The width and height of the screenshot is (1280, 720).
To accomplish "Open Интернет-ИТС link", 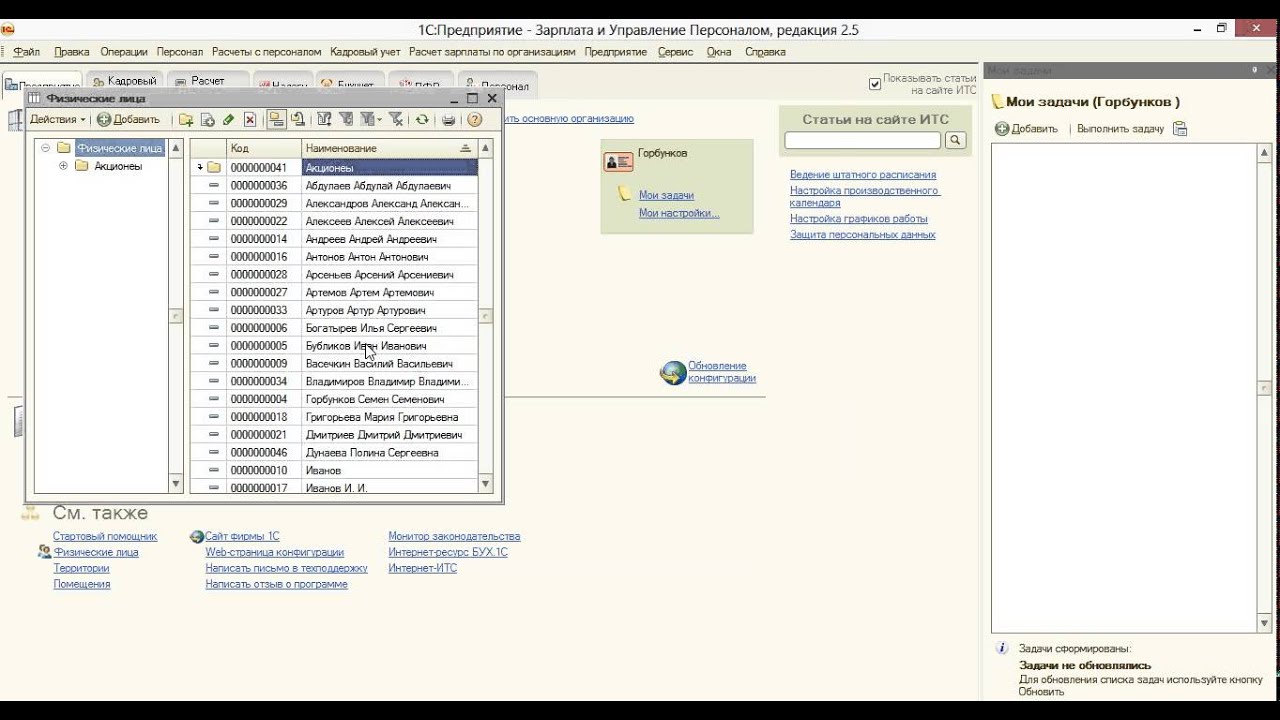I will click(423, 569).
